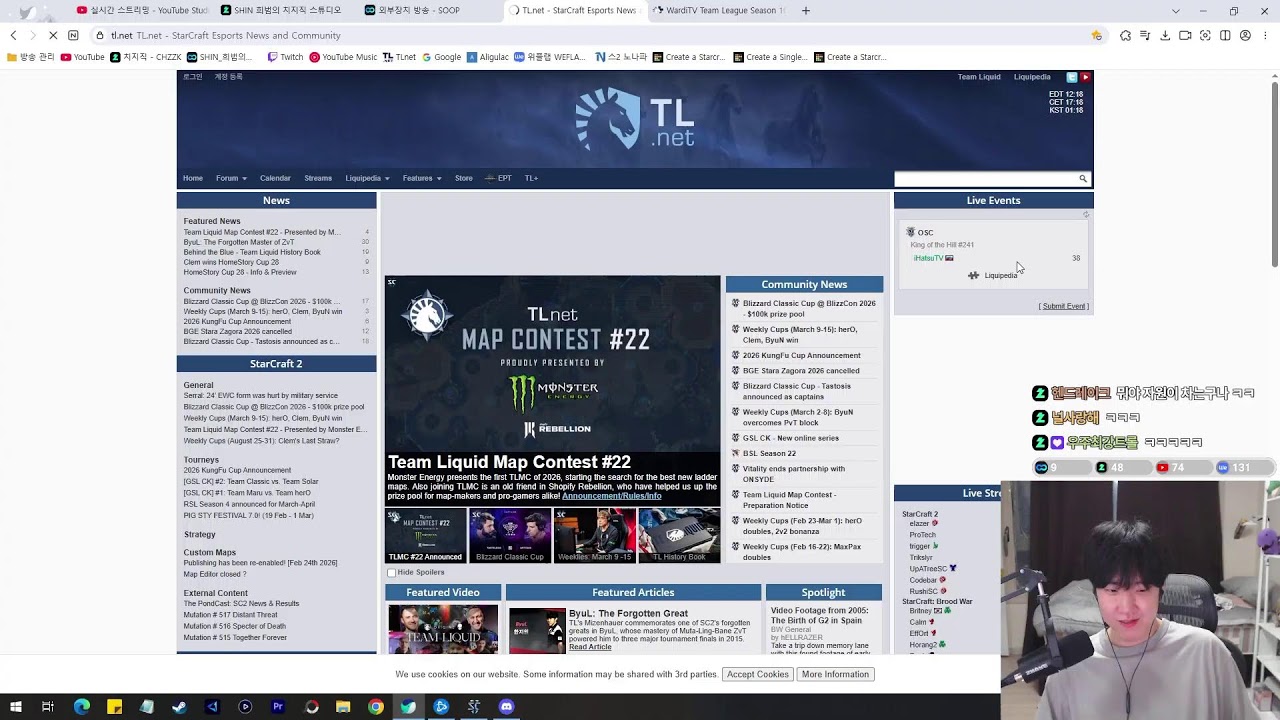The height and width of the screenshot is (720, 1280).
Task: Click the Windows Start button
Action: [16, 707]
